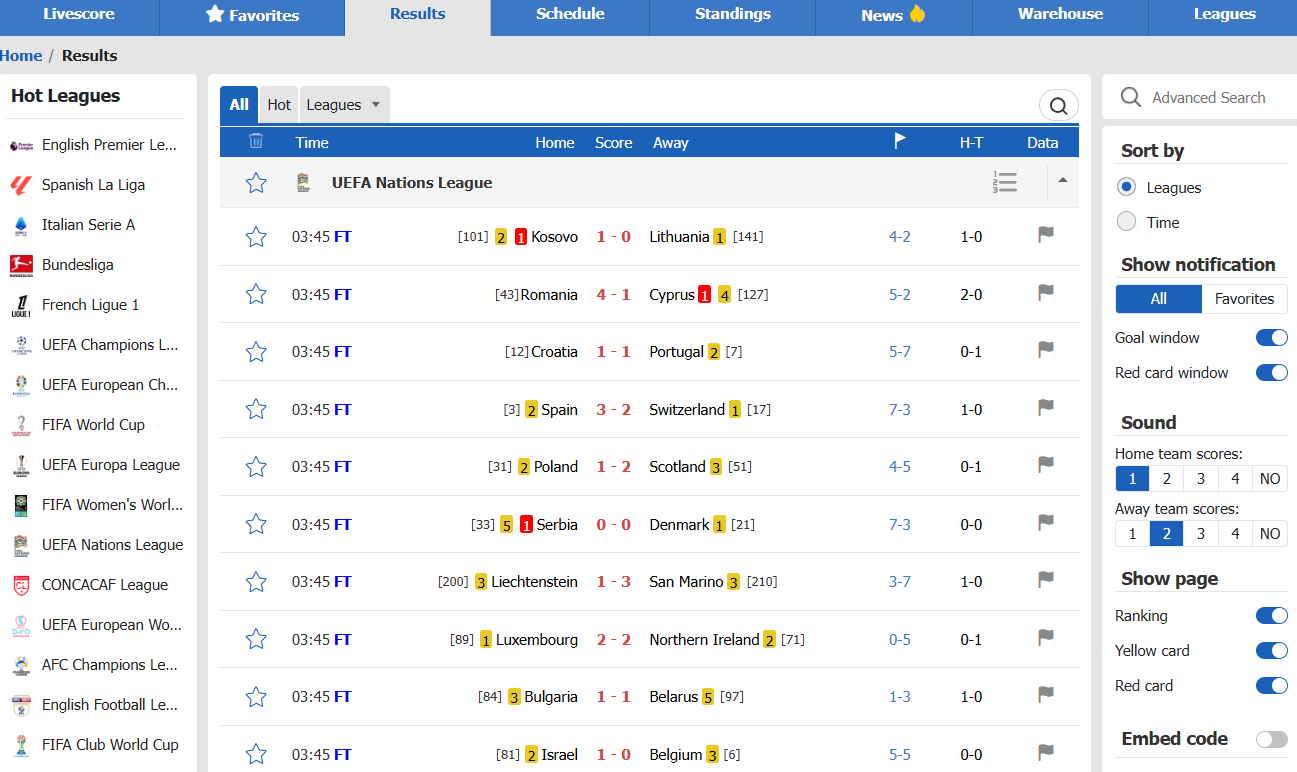This screenshot has height=772, width=1297.
Task: Star the Spain vs Switzerland match
Action: [256, 409]
